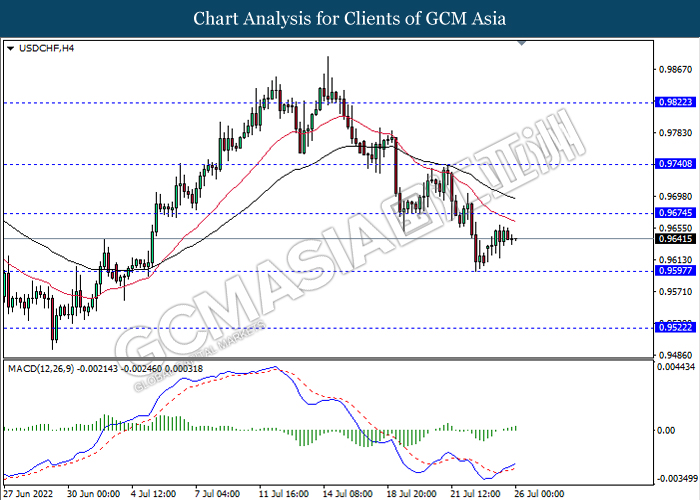Click the chart shift triangle marker at top

click(x=522, y=43)
